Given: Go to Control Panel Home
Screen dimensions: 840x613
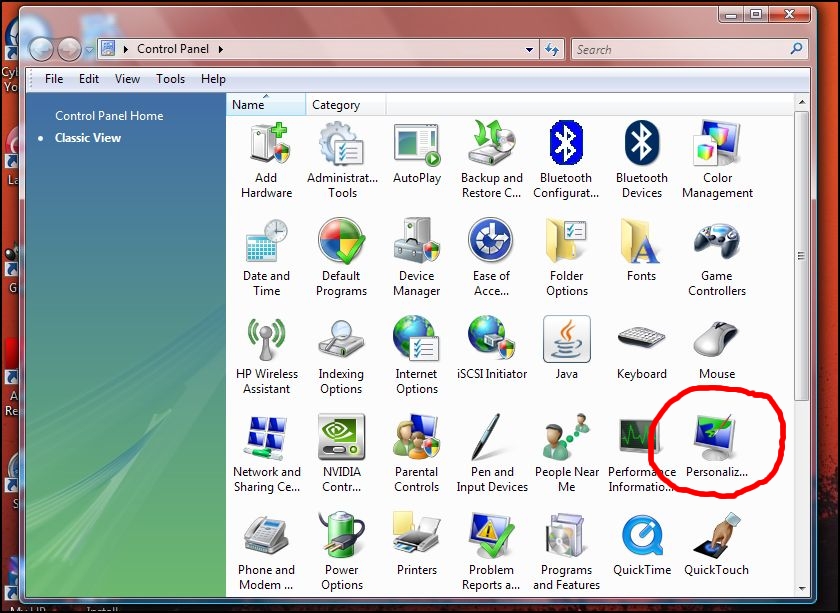Looking at the screenshot, I should coord(109,116).
